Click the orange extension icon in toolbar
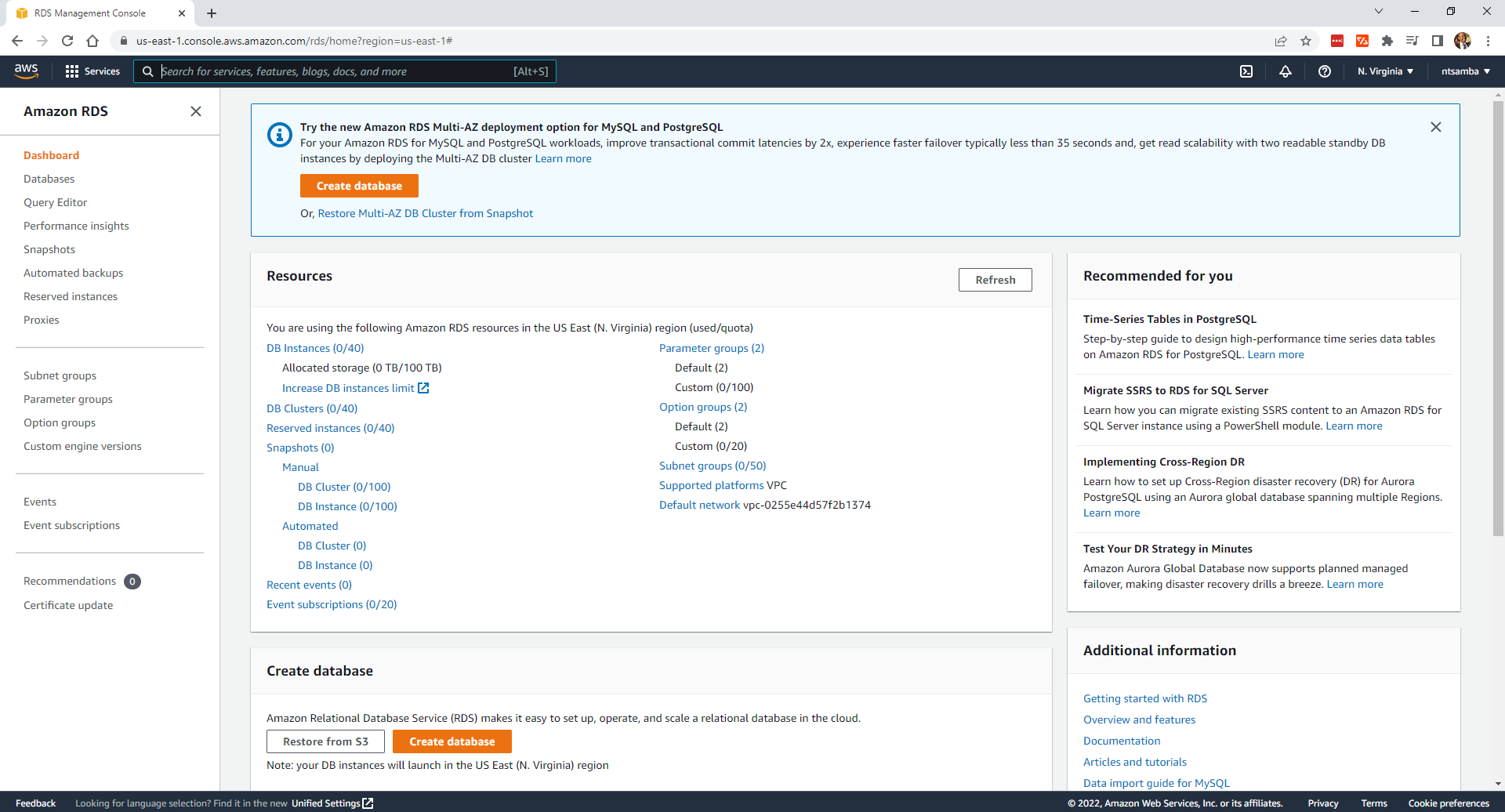This screenshot has height=812, width=1505. (x=1362, y=41)
